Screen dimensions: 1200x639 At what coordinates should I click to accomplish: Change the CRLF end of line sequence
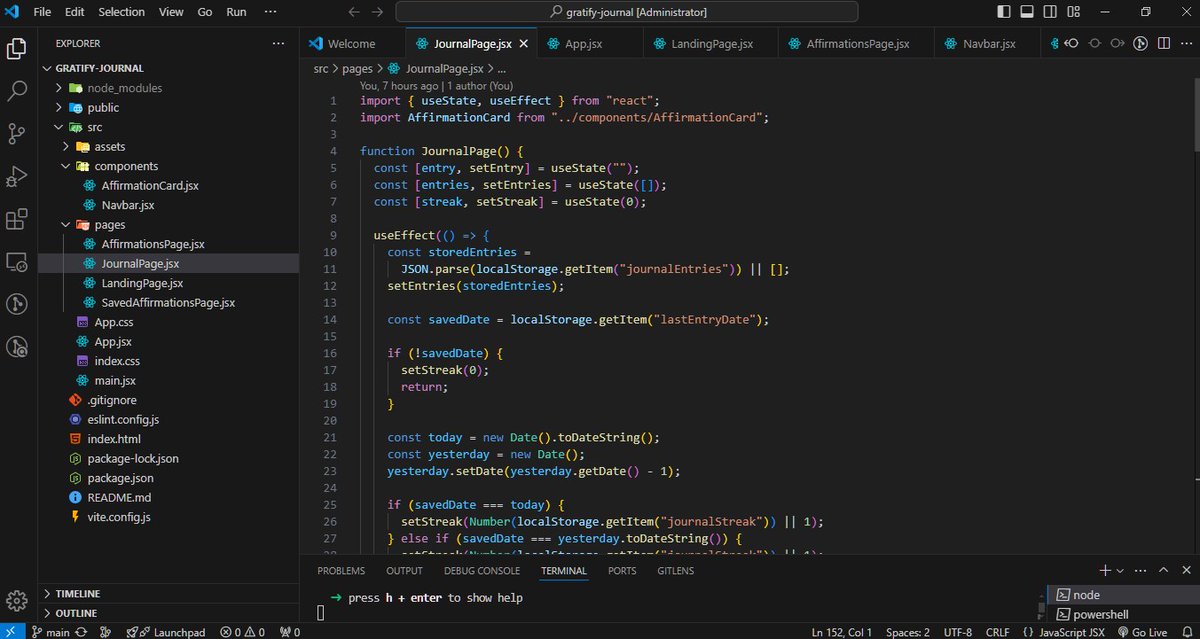tap(998, 632)
